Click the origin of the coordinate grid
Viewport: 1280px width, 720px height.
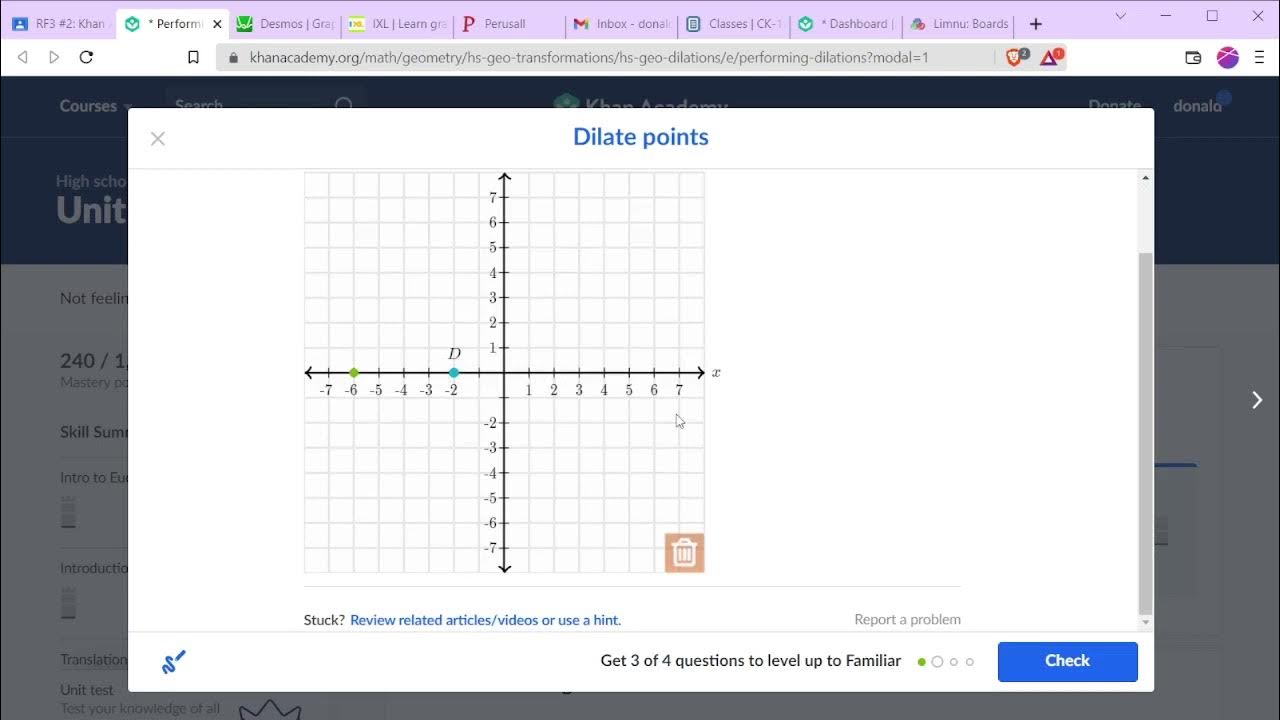[x=504, y=372]
